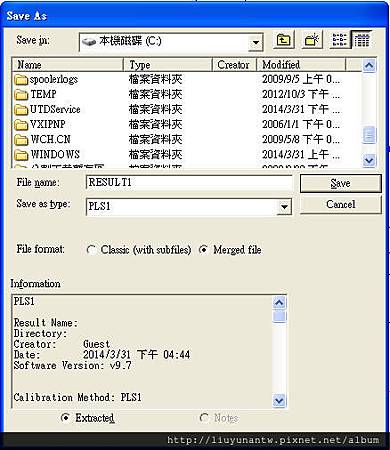390x450 pixels.
Task: Expand the Save as type dropdown arrow
Action: [284, 207]
